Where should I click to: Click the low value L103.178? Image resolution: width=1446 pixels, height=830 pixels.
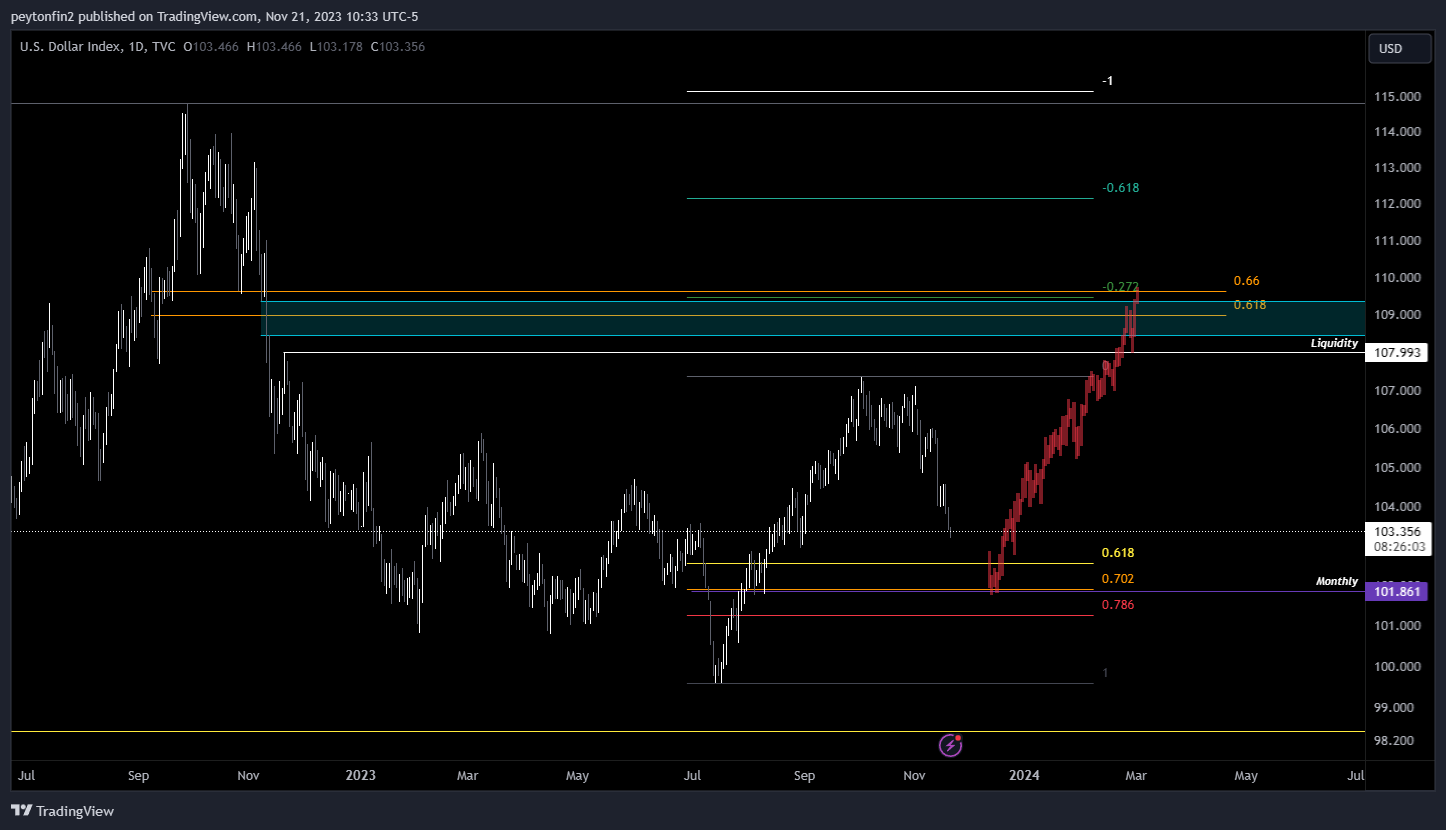335,47
